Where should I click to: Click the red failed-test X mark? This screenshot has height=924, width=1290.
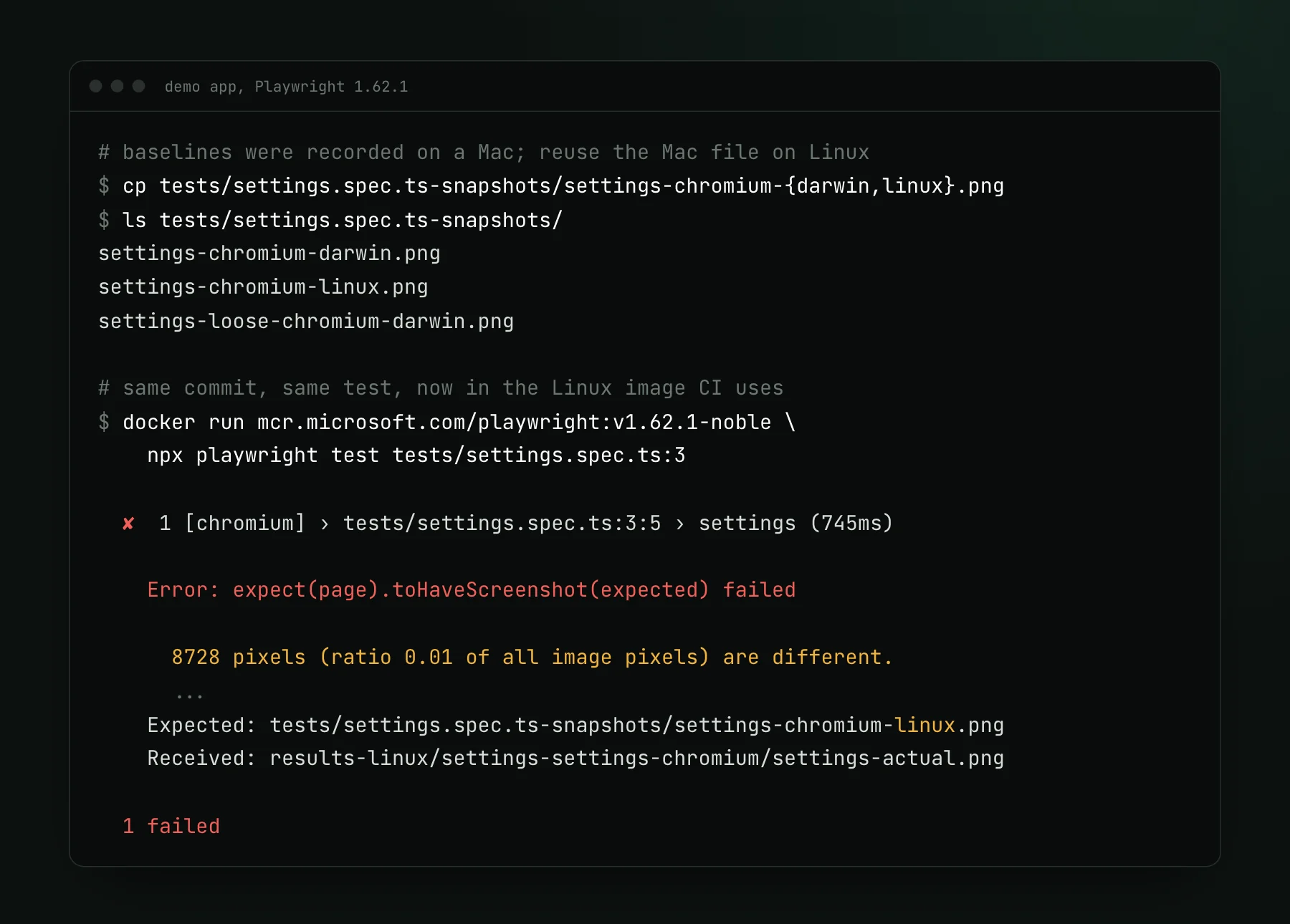point(128,524)
